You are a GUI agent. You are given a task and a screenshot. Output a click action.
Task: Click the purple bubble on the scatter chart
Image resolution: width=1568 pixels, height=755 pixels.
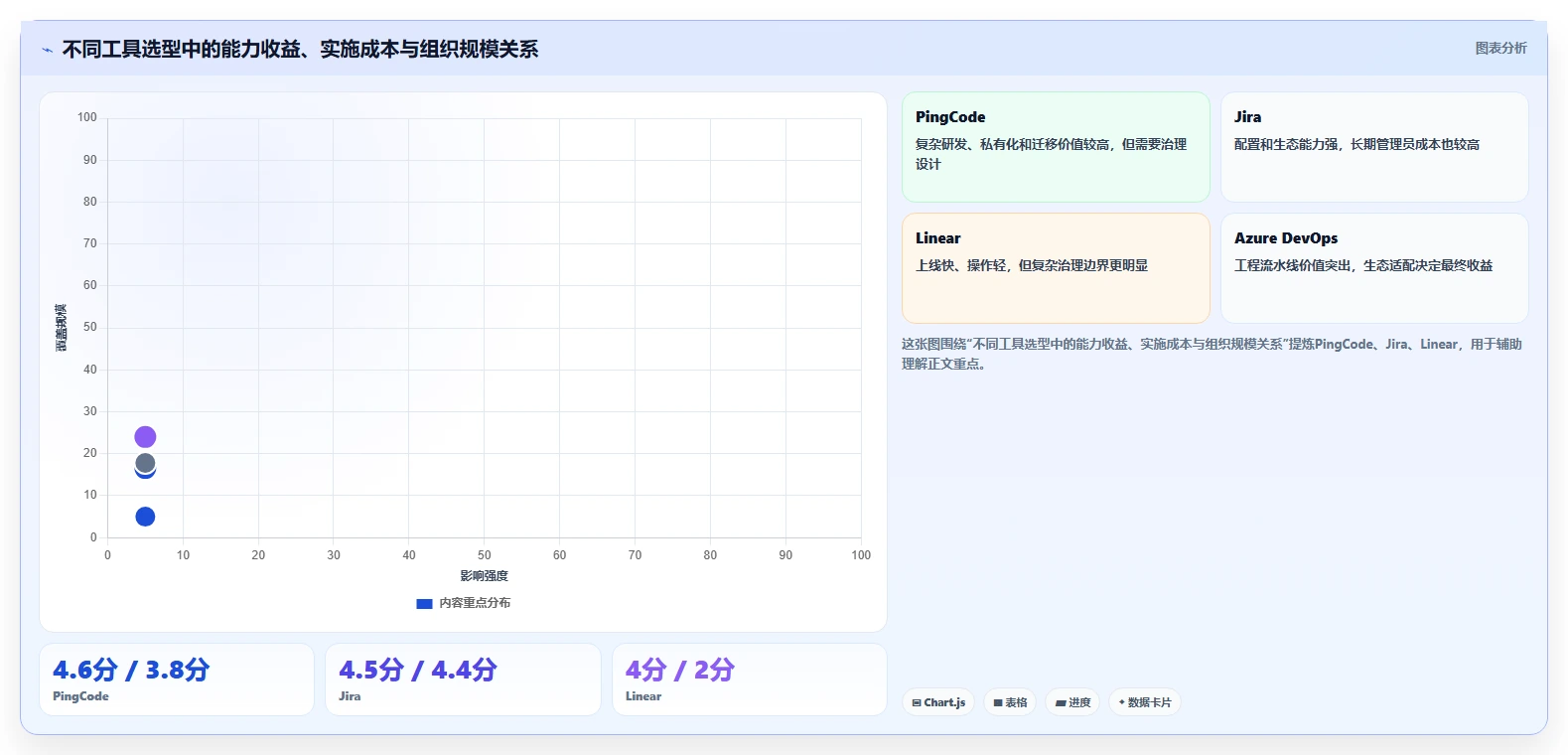pyautogui.click(x=145, y=437)
